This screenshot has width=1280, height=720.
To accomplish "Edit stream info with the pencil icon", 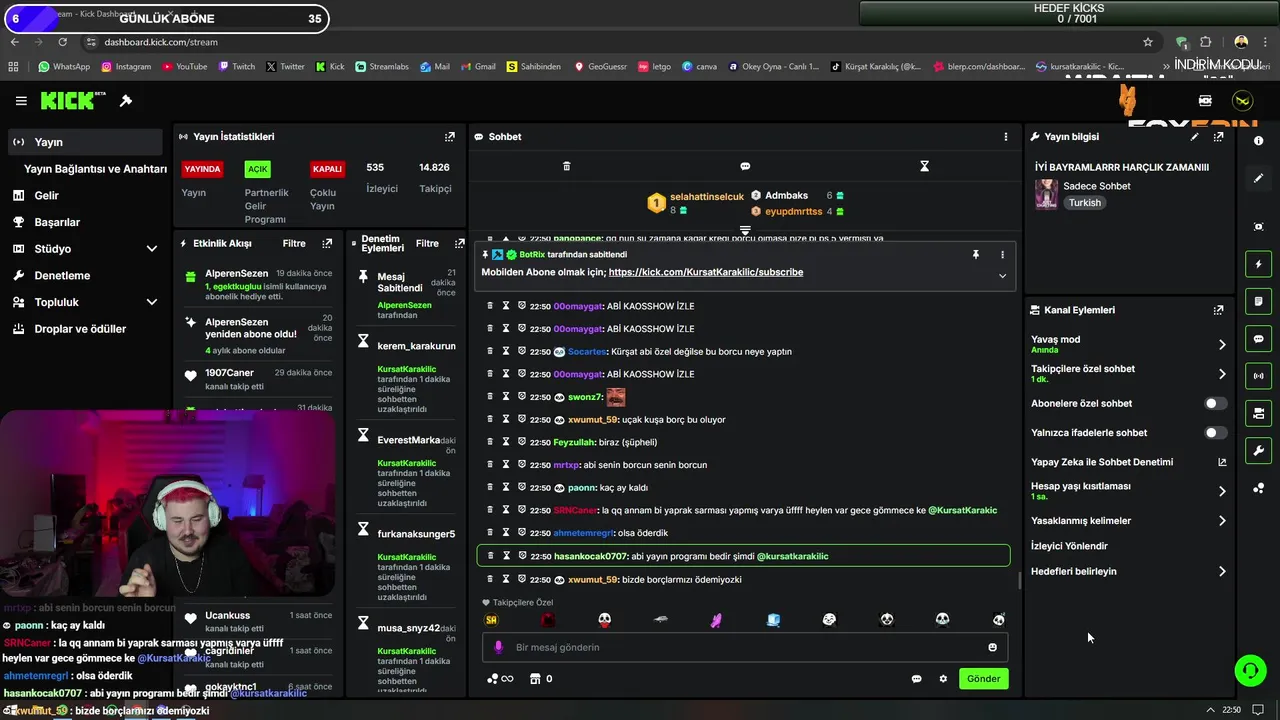I will click(x=1194, y=136).
